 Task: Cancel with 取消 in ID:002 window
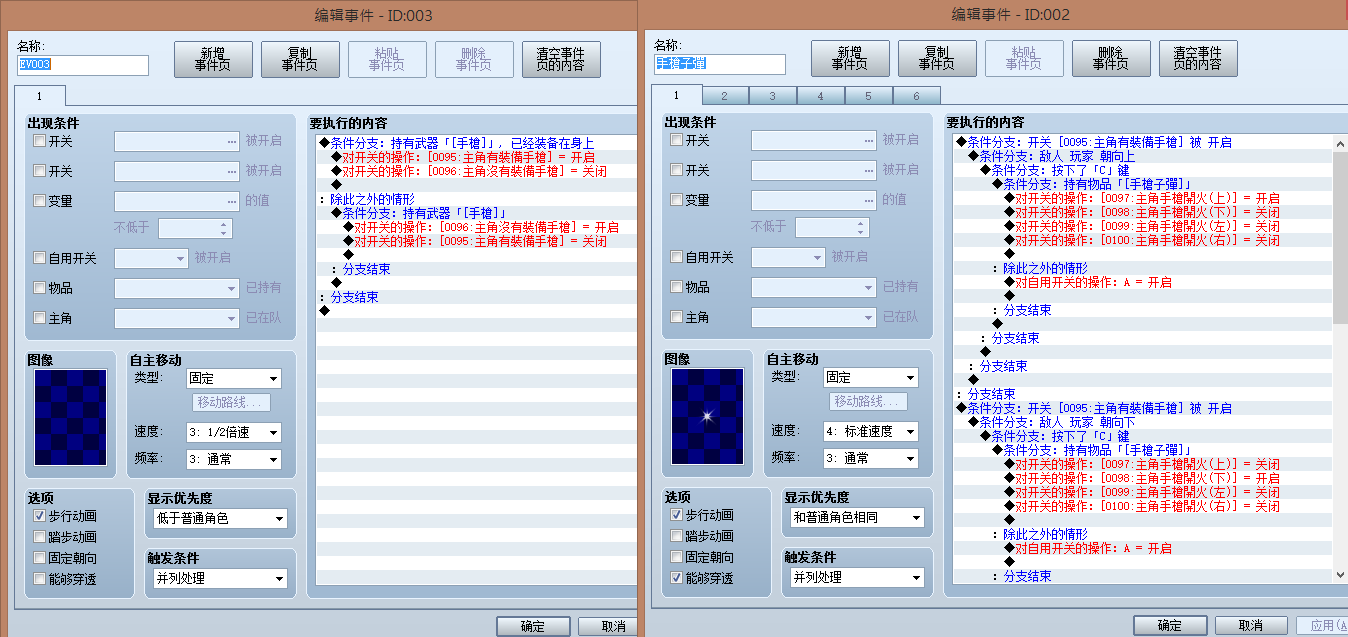(1251, 625)
